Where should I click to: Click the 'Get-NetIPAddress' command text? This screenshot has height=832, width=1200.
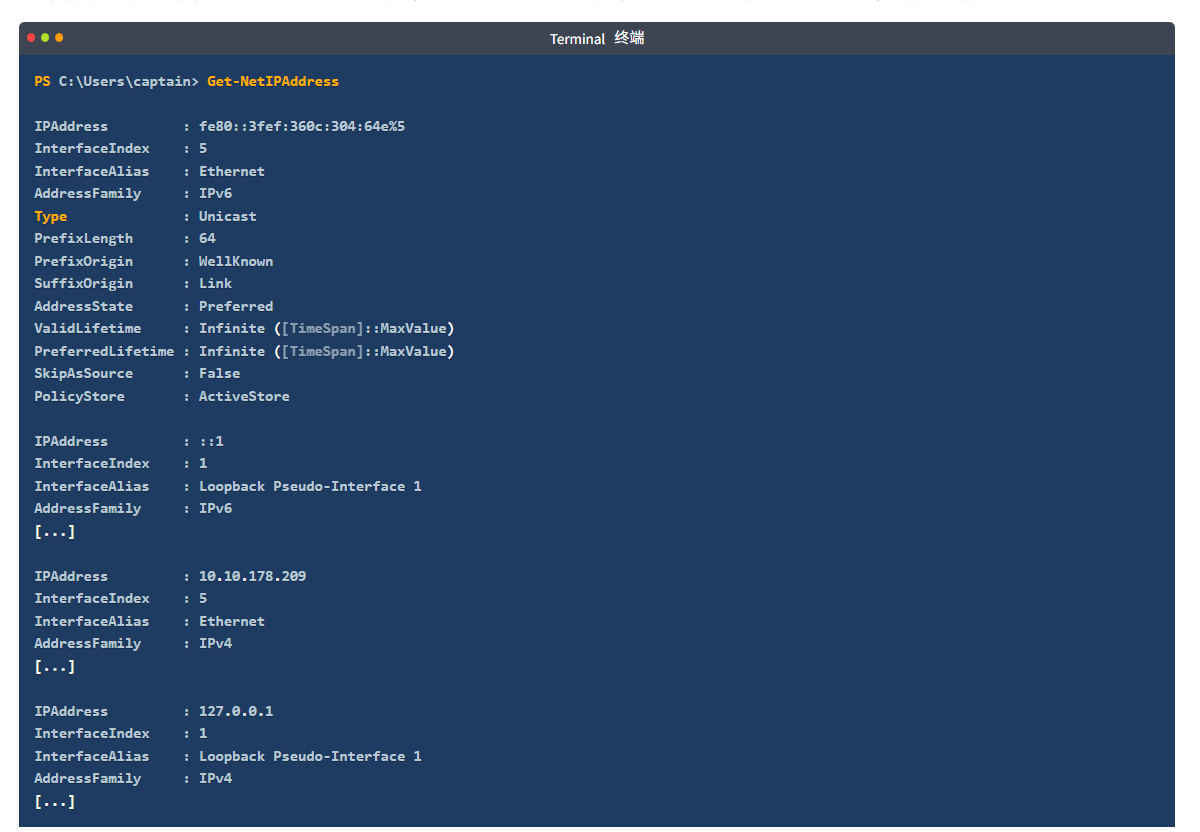pos(273,81)
